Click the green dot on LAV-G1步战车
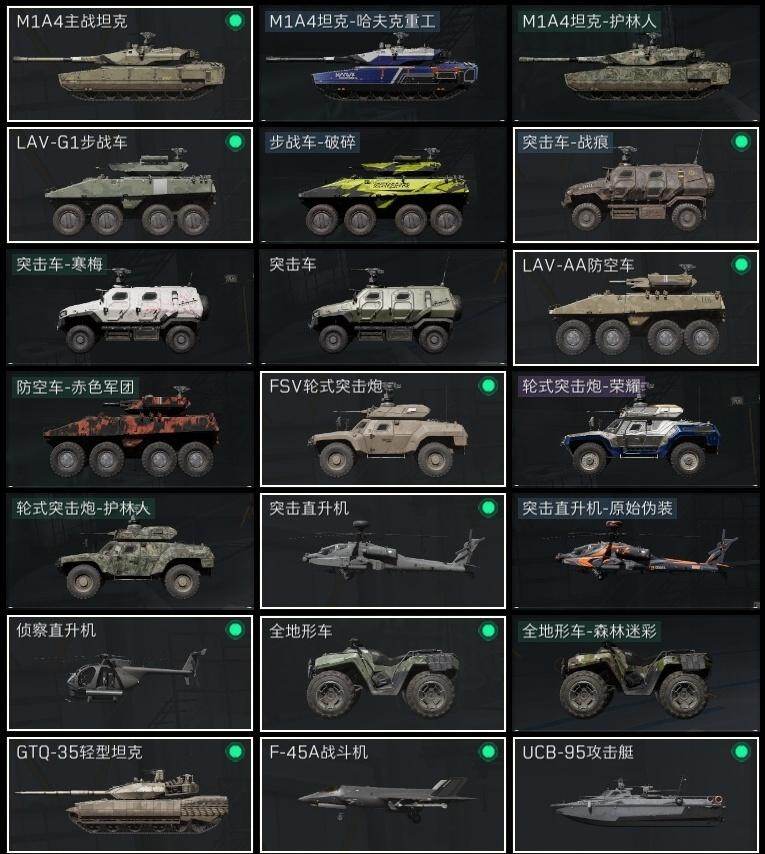Screen dimensions: 765x854 click(235, 142)
